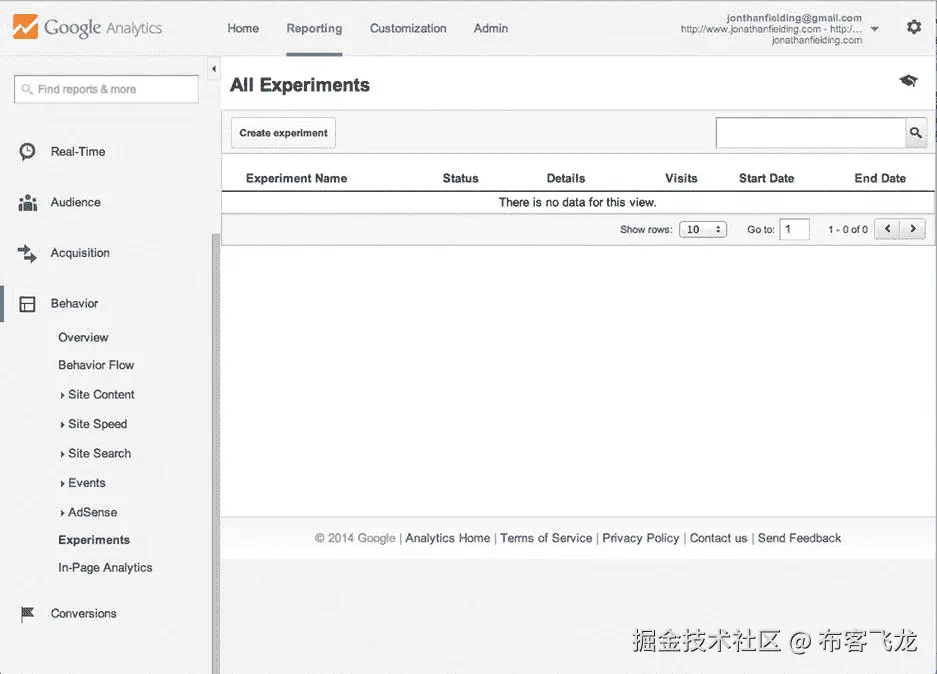
Task: Open Acquisition reports section
Action: click(80, 253)
